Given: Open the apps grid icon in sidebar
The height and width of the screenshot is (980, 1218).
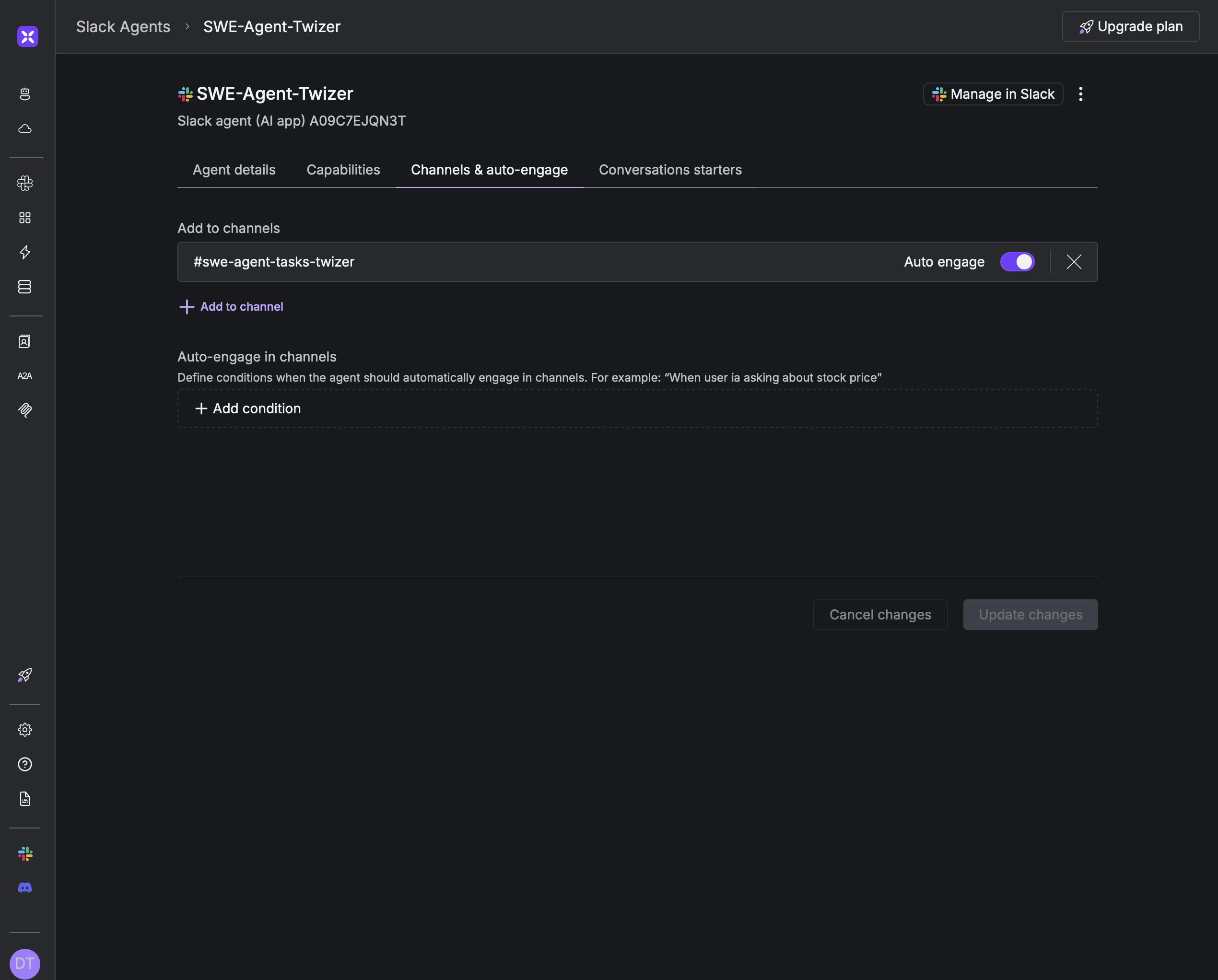Looking at the screenshot, I should tap(25, 218).
